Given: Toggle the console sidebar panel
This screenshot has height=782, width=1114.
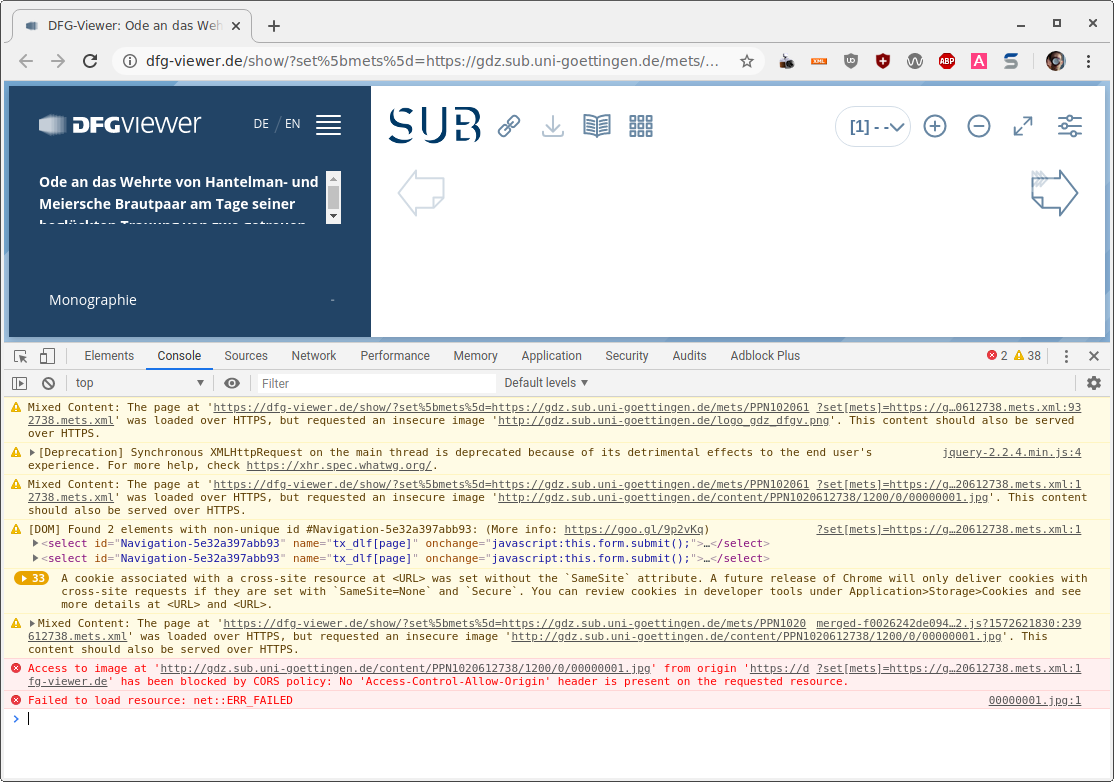Looking at the screenshot, I should (20, 383).
